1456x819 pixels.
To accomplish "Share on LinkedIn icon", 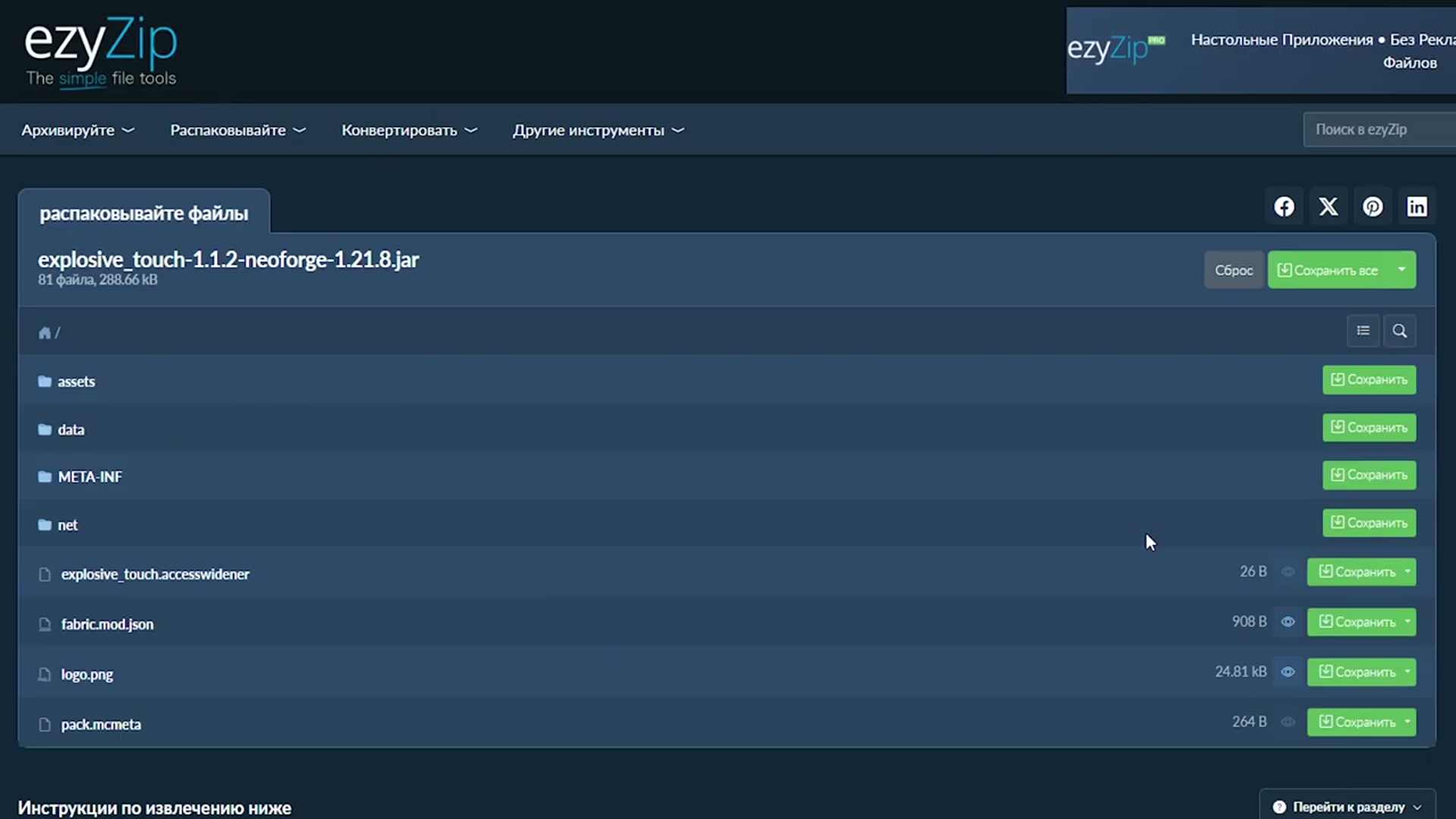I will 1417,206.
